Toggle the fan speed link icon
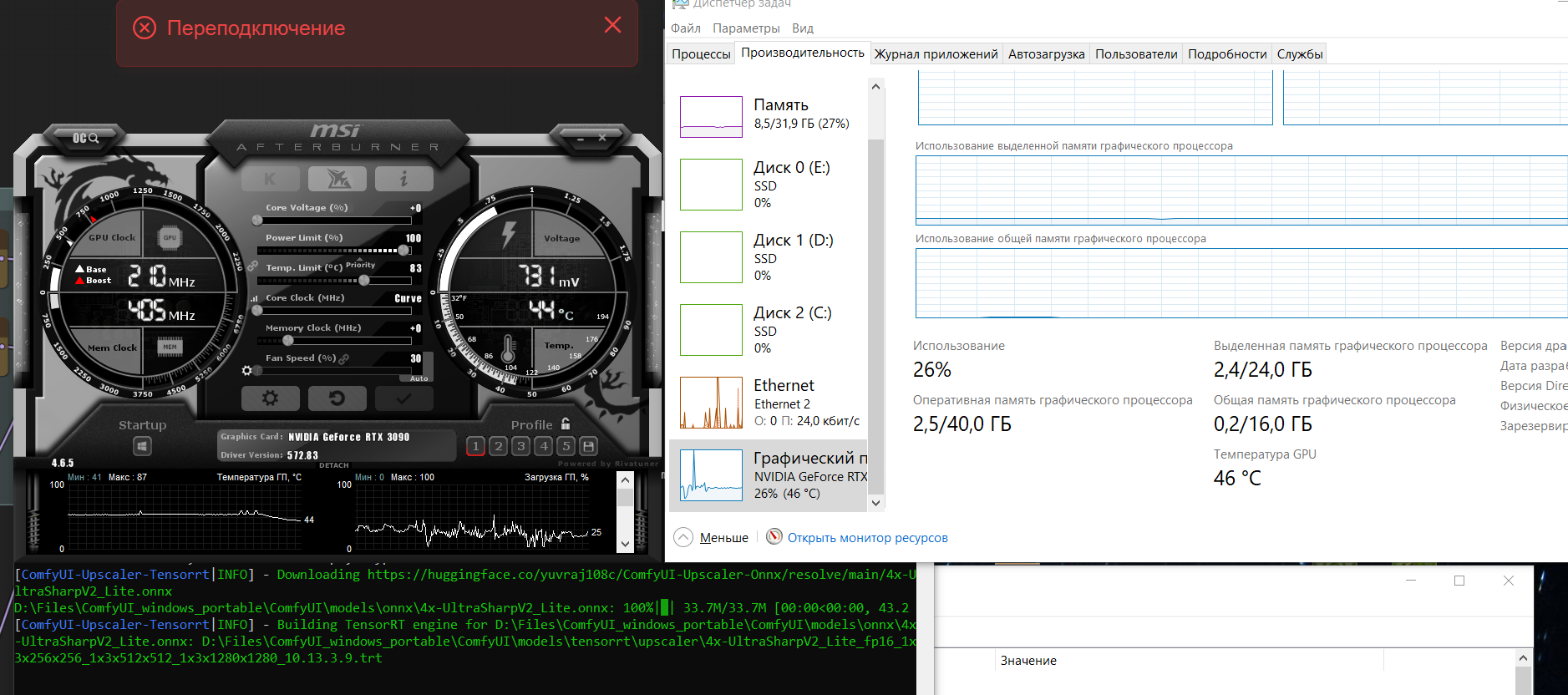 coord(343,358)
